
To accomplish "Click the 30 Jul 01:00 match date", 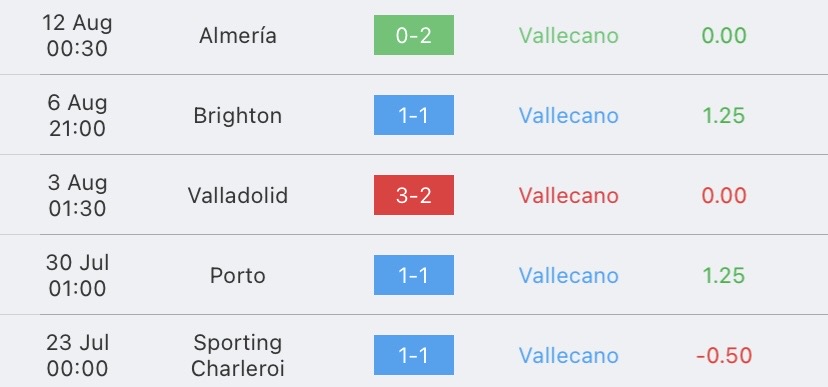I will (x=77, y=275).
